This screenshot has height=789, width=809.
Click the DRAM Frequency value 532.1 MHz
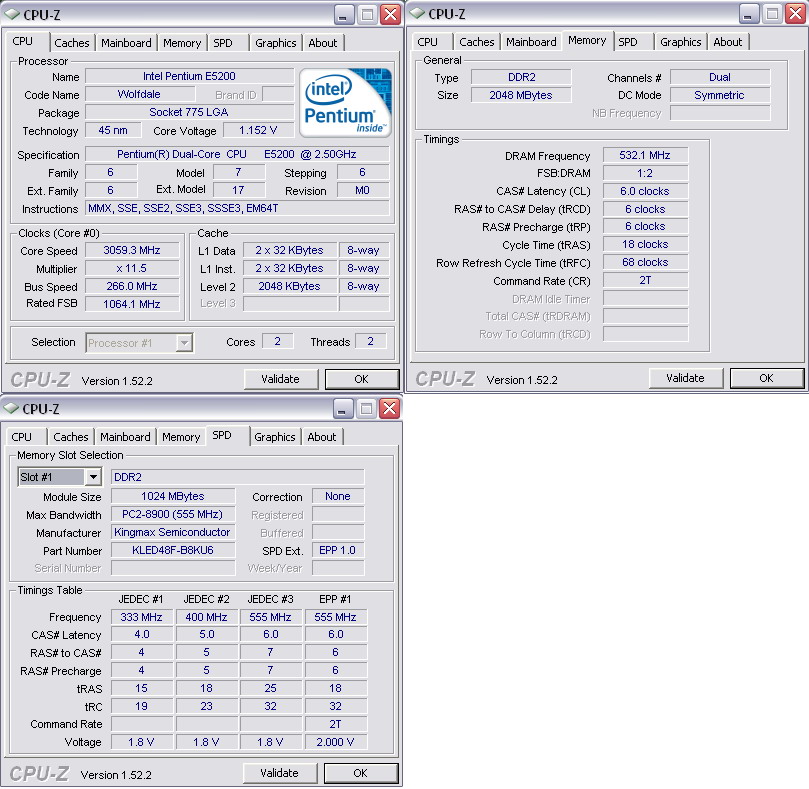[x=645, y=155]
